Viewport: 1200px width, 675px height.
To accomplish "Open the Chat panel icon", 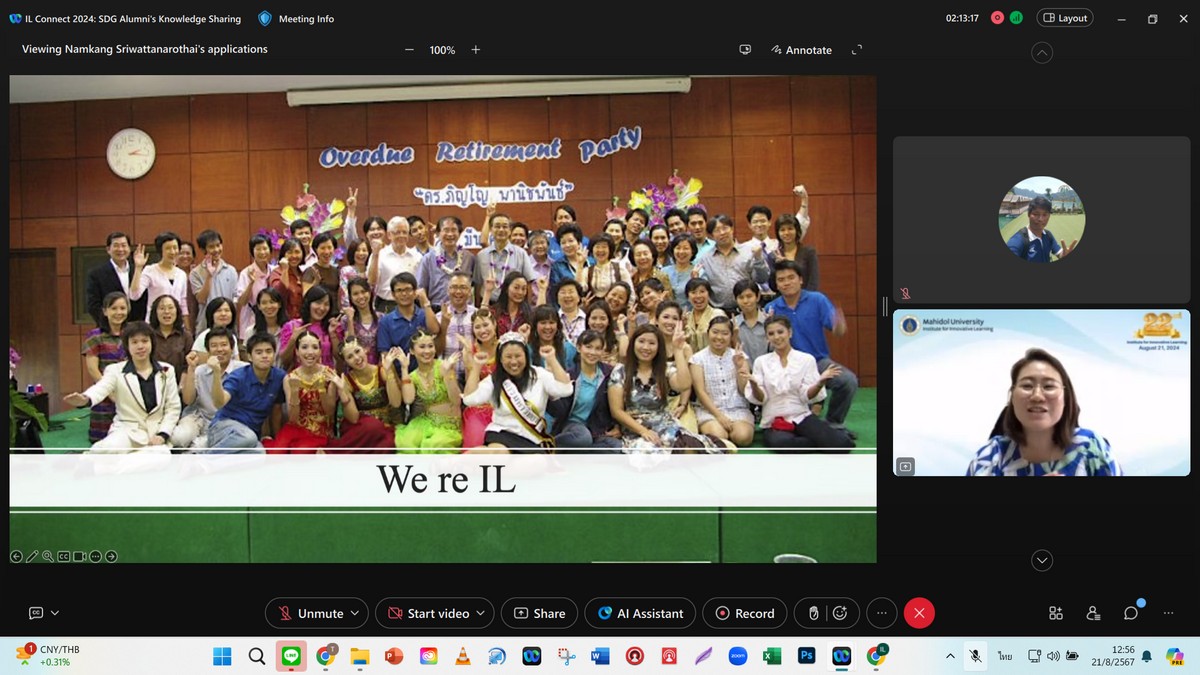I will coord(1131,613).
